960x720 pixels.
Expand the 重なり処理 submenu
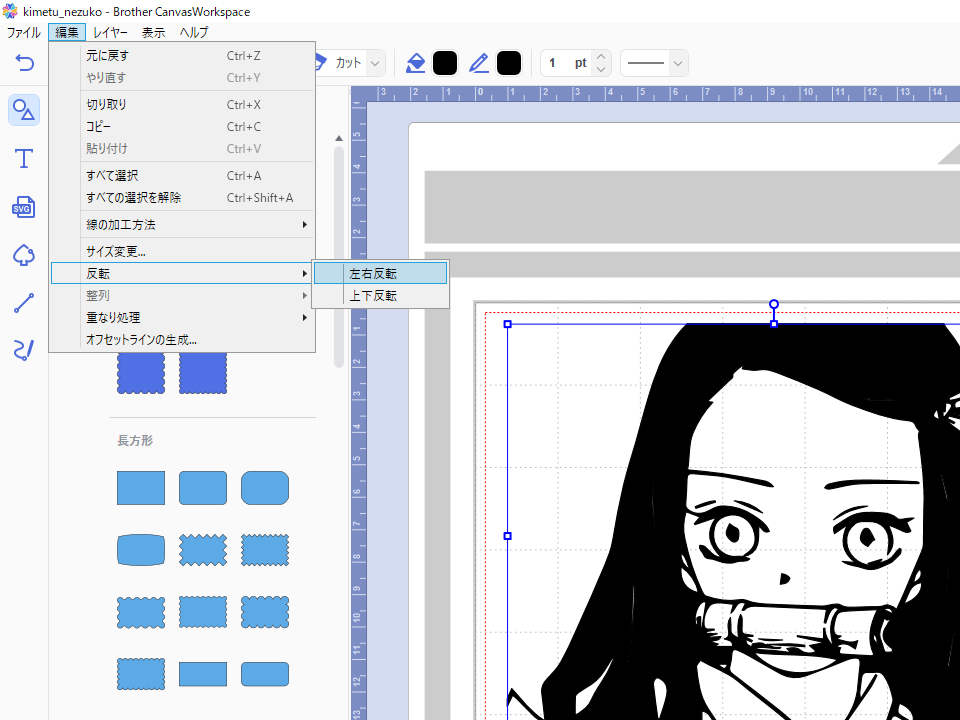182,318
